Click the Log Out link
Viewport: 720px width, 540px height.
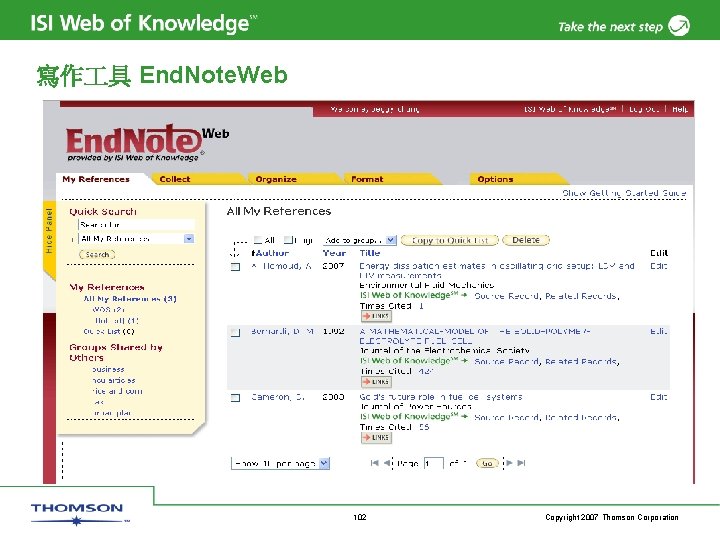pos(644,109)
